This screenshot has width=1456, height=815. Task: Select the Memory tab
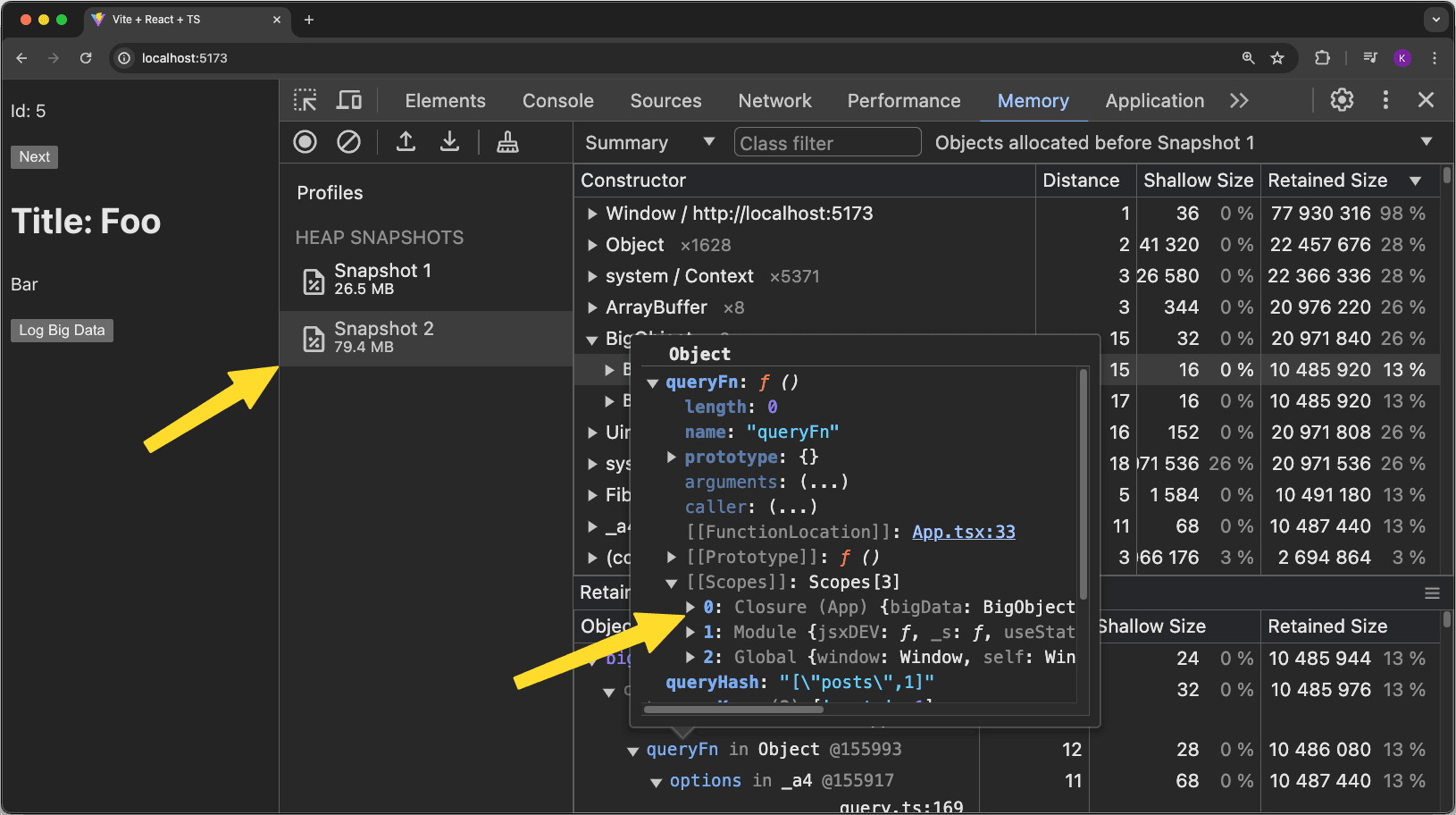[x=1033, y=101]
